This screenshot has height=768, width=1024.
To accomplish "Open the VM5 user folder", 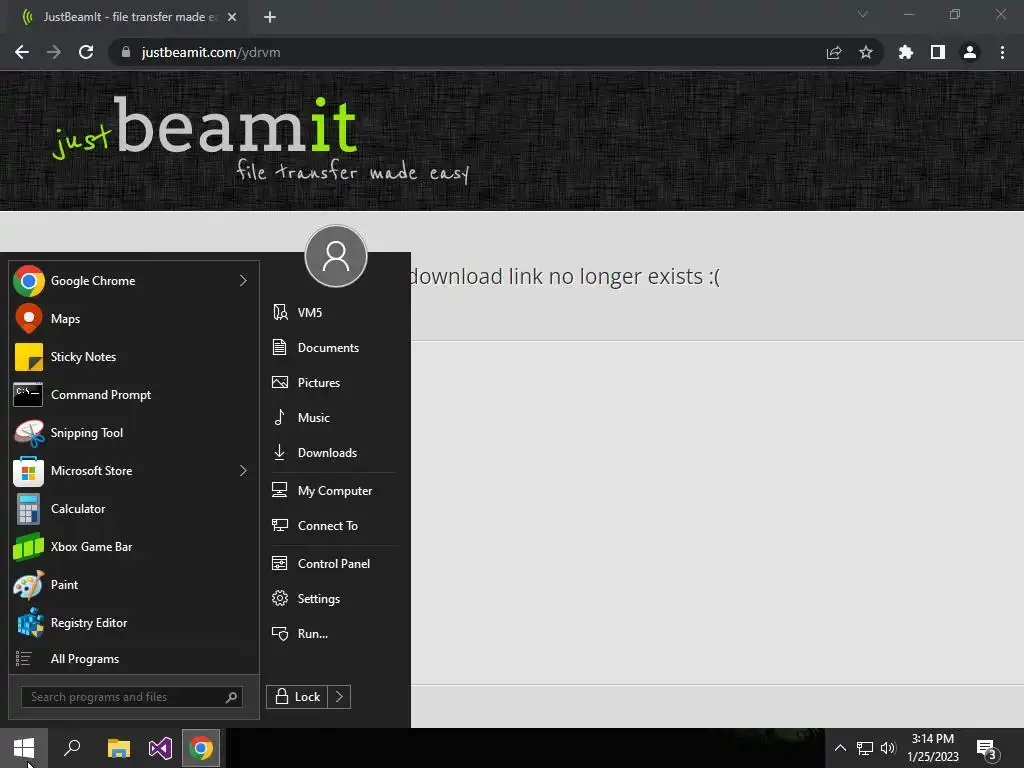I will (333, 313).
